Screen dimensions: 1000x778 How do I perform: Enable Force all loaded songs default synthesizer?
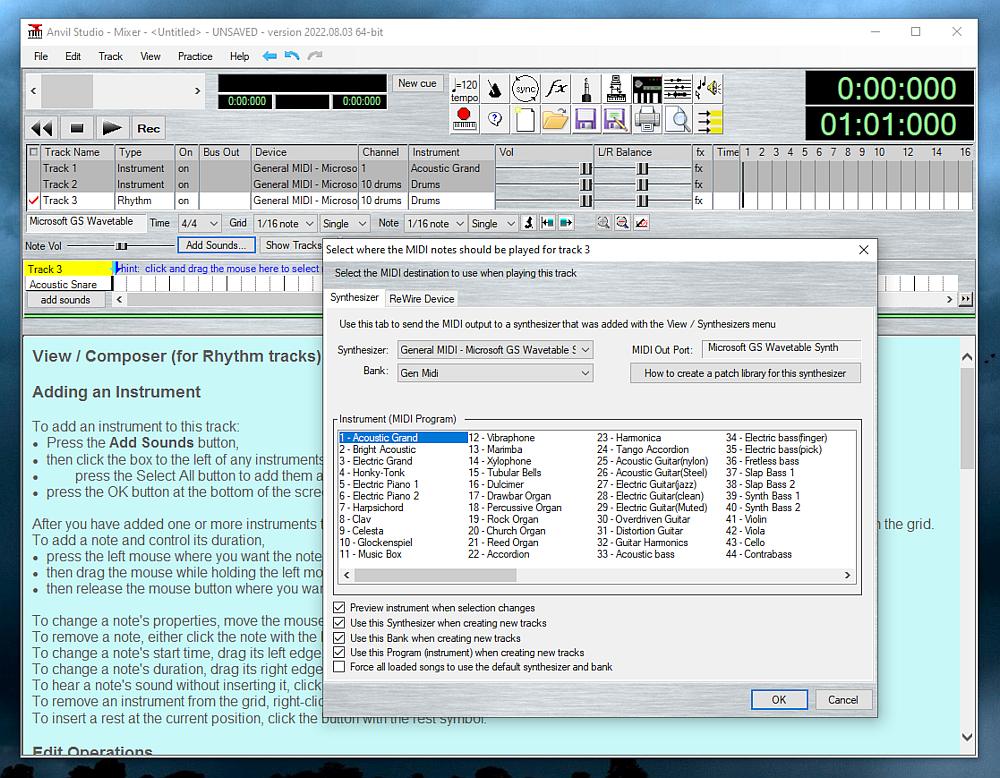(339, 667)
